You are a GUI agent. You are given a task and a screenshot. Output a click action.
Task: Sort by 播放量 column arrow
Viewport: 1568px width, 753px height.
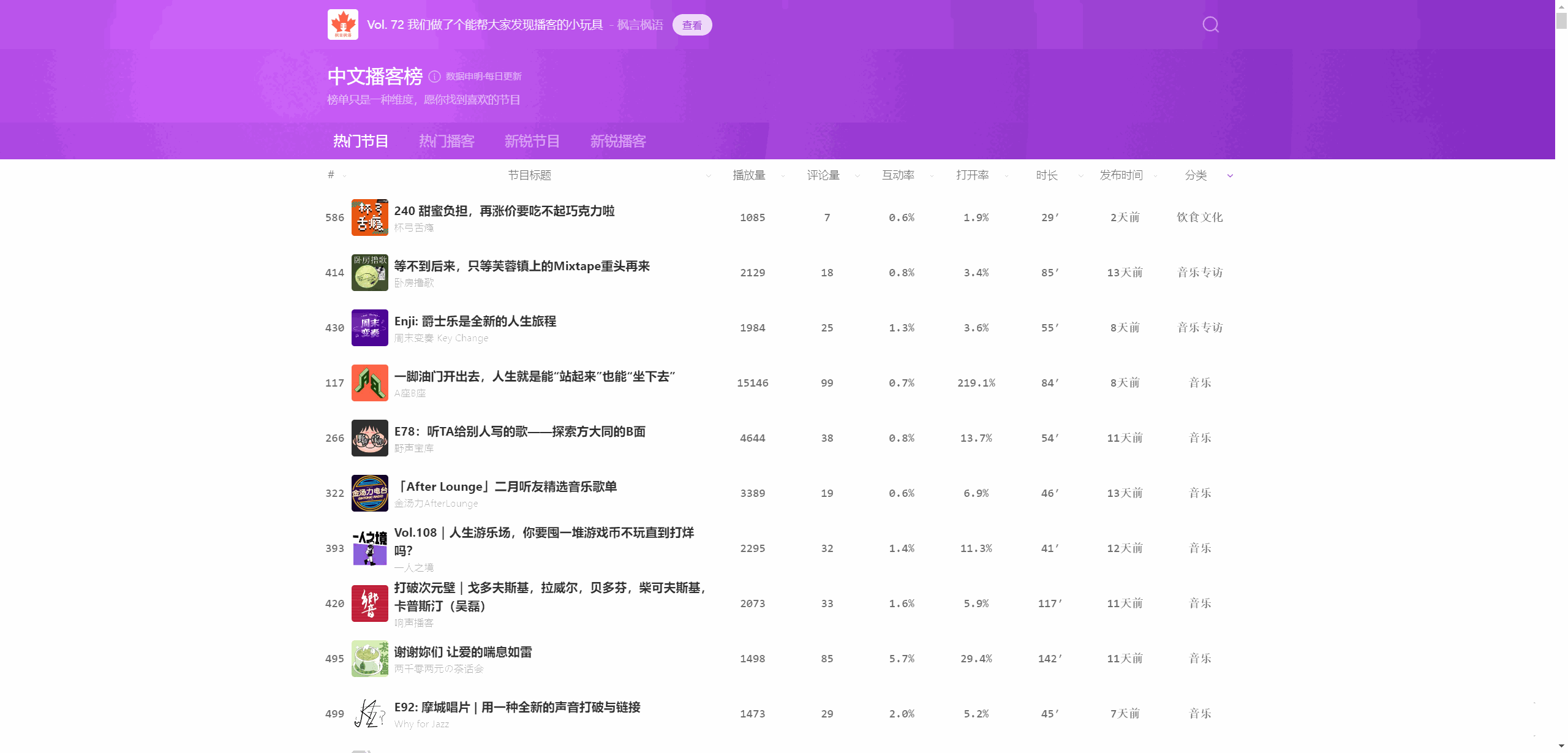pos(783,176)
